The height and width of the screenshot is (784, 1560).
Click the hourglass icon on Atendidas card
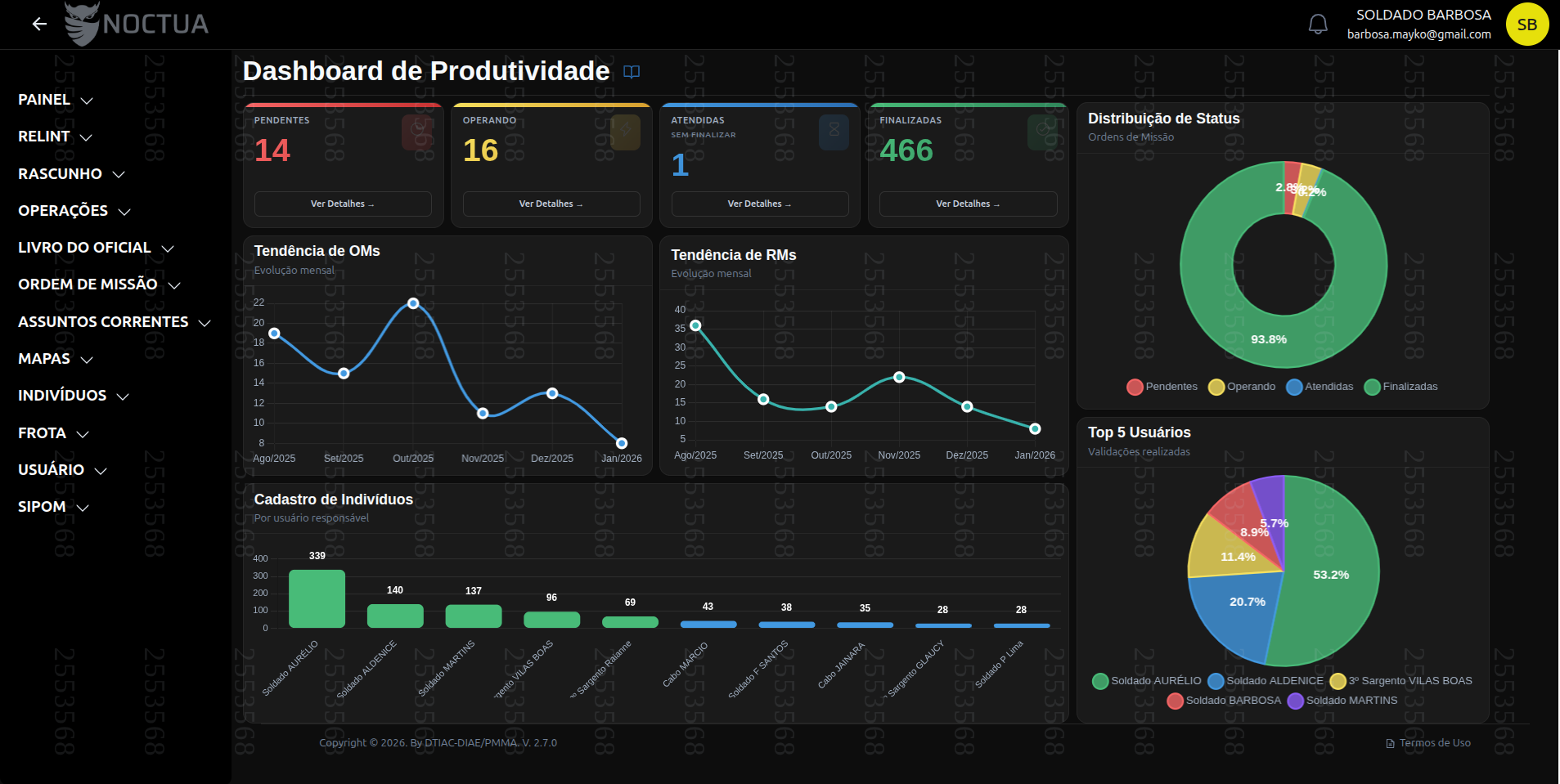(x=834, y=132)
